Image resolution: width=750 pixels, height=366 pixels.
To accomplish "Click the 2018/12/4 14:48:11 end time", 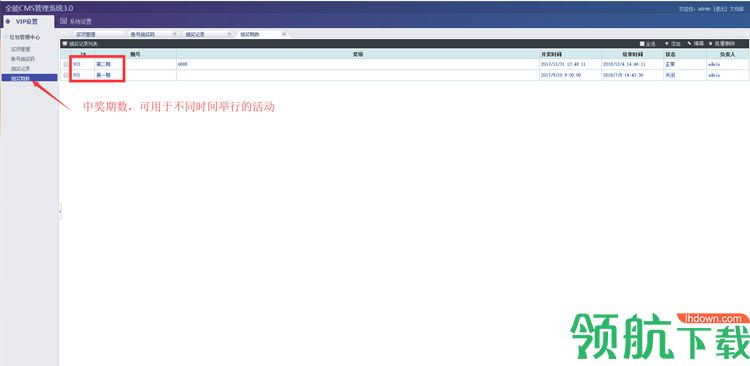I will tap(624, 64).
